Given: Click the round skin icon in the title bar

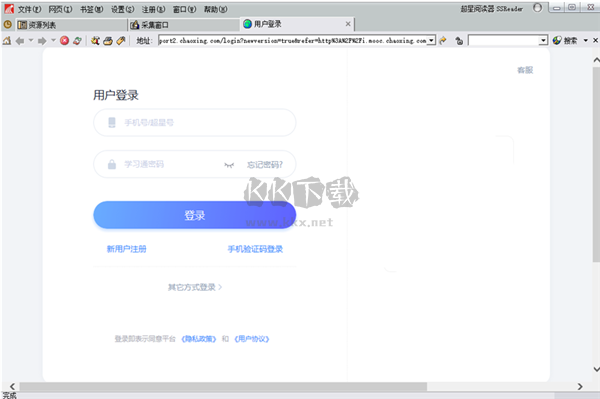Looking at the screenshot, I should pos(537,8).
